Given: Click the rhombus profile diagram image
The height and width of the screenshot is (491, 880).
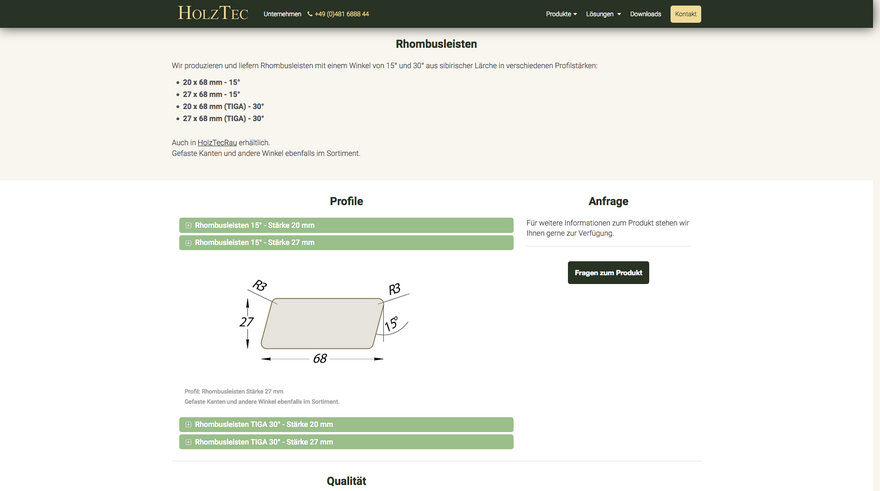Looking at the screenshot, I should pos(324,322).
